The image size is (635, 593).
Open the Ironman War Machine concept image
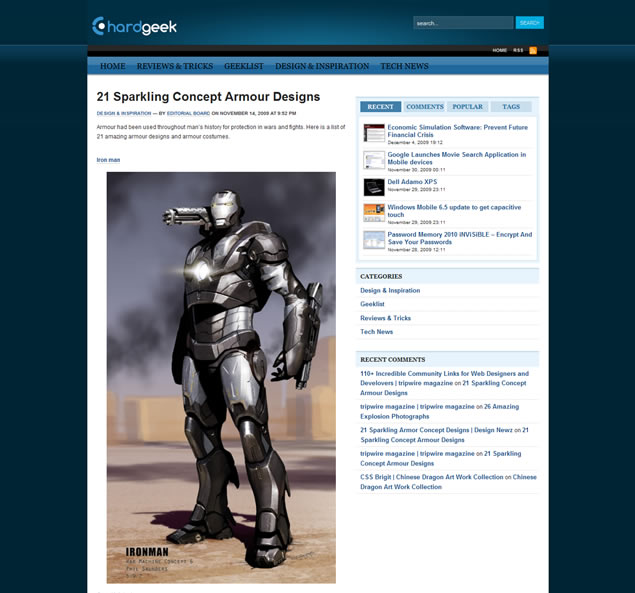[221, 378]
